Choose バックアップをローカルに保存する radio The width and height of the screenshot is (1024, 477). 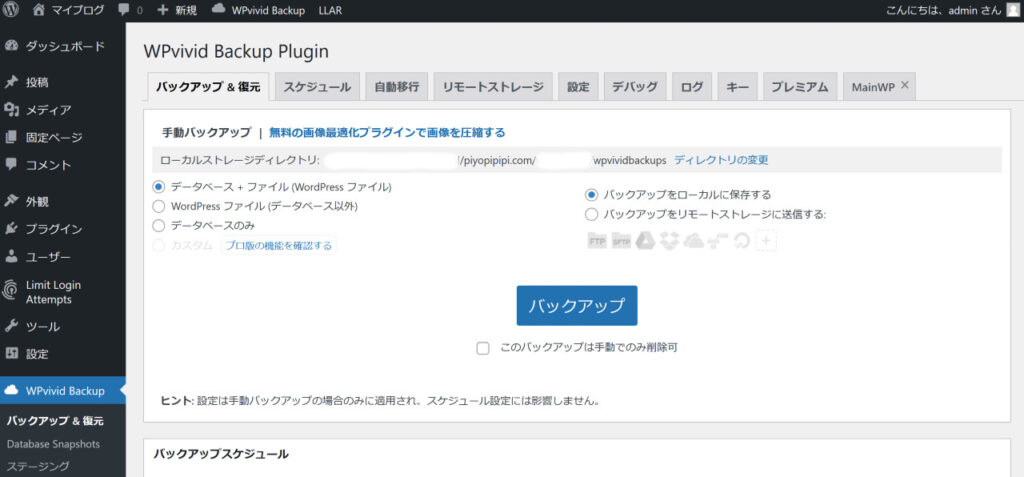pyautogui.click(x=591, y=195)
